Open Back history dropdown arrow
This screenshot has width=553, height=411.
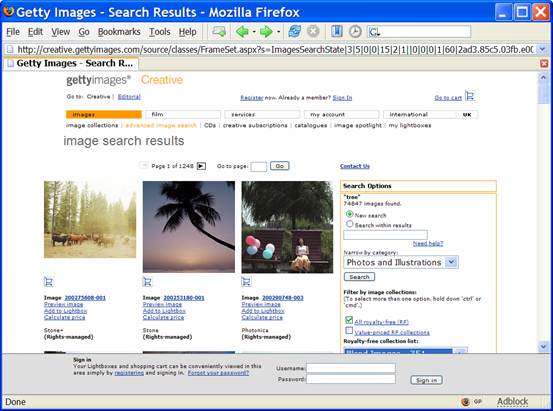[x=254, y=32]
